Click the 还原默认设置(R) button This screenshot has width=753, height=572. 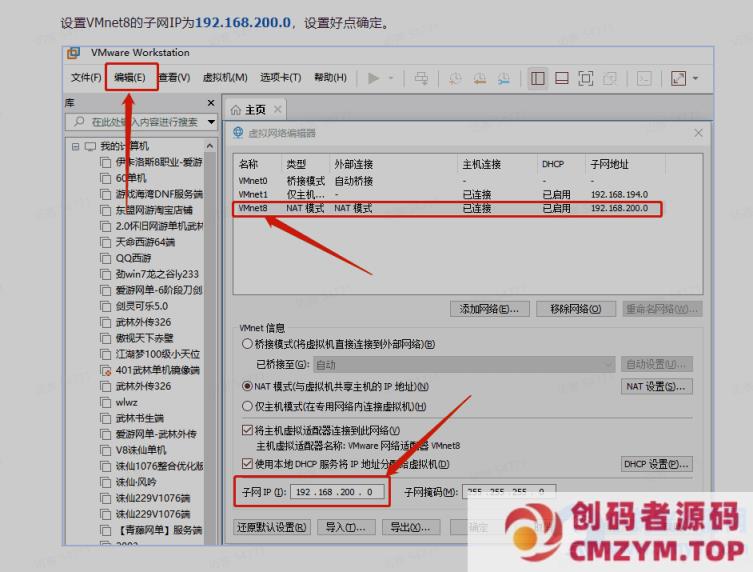click(271, 527)
